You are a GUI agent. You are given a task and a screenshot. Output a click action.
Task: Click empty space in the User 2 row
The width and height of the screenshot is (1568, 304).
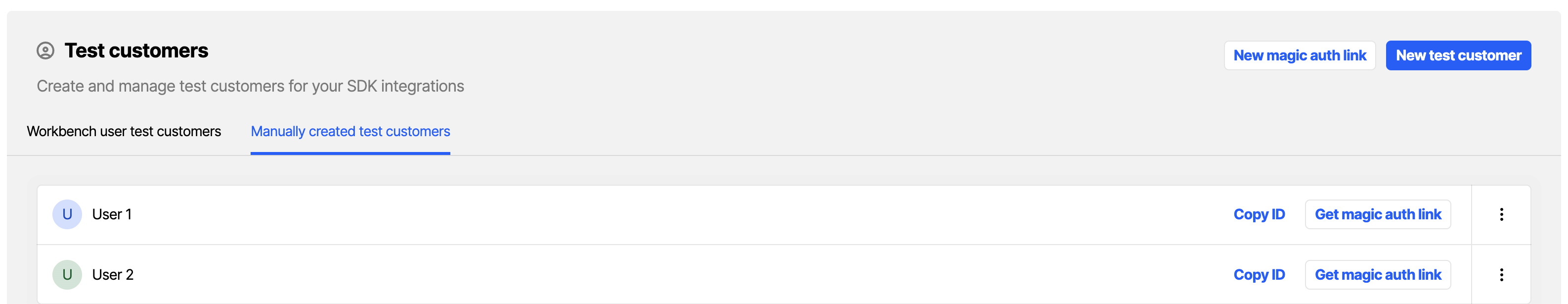[x=670, y=275]
